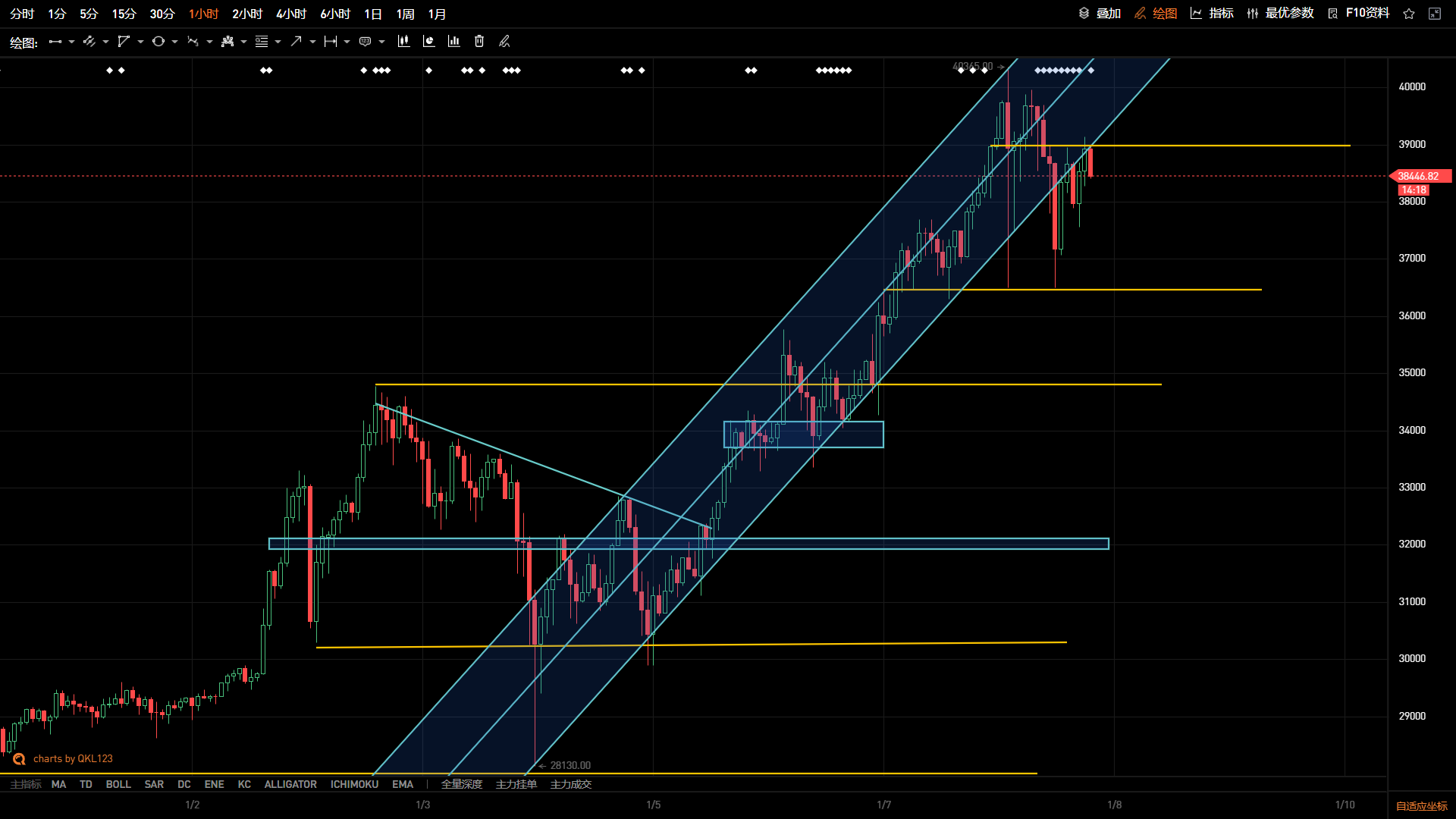The image size is (1456, 819).
Task: Select the BOLL main indicator
Action: click(x=118, y=784)
